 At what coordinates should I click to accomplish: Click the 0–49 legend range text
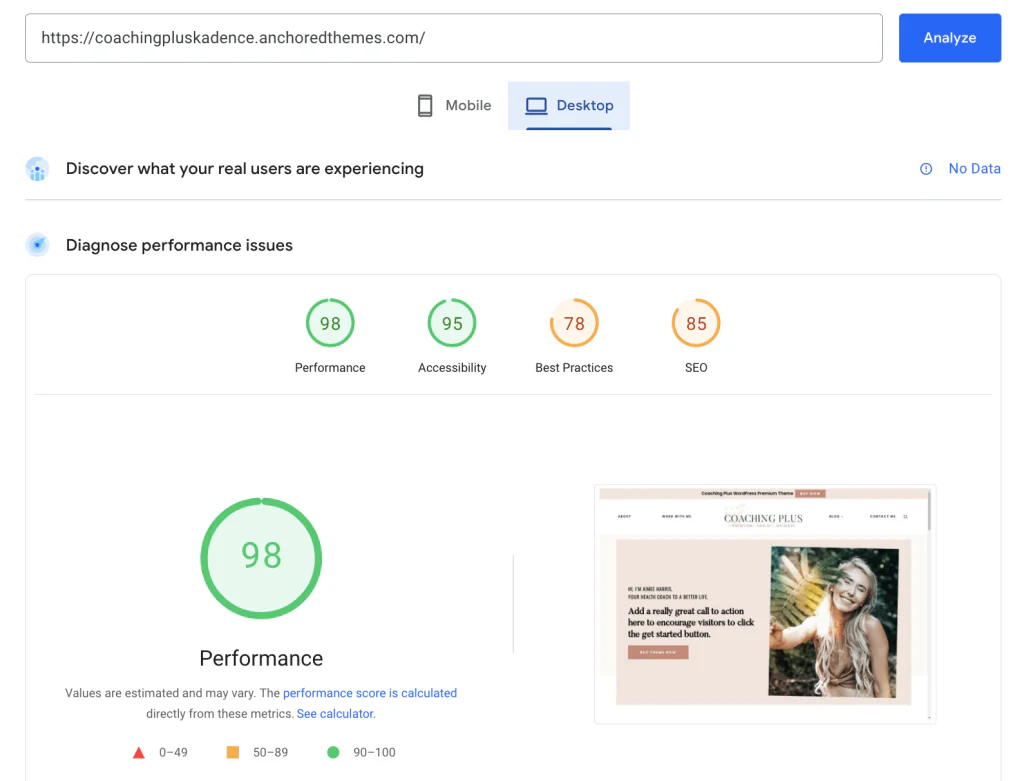point(173,752)
